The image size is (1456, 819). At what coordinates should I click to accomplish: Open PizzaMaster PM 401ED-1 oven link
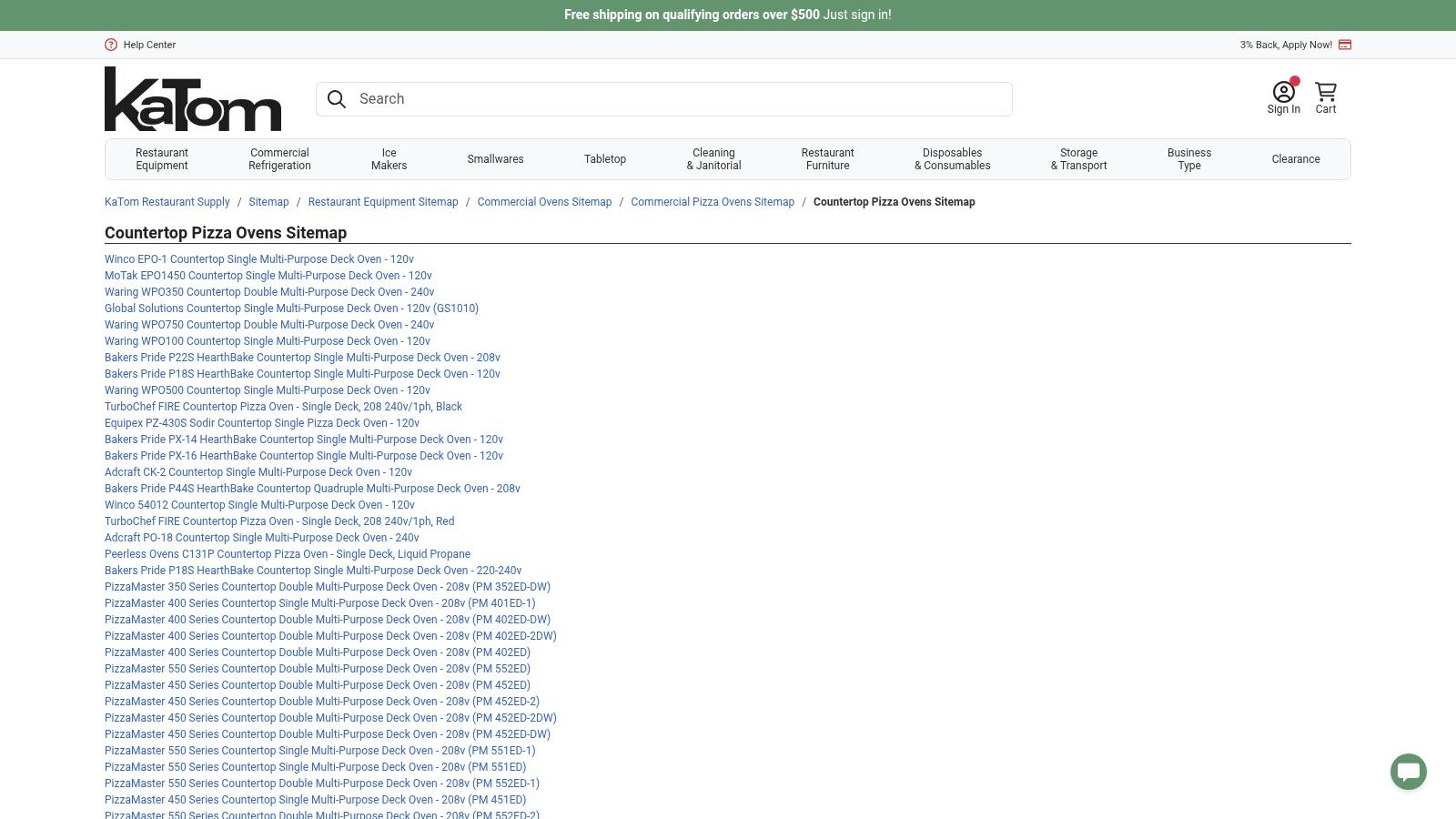[320, 603]
